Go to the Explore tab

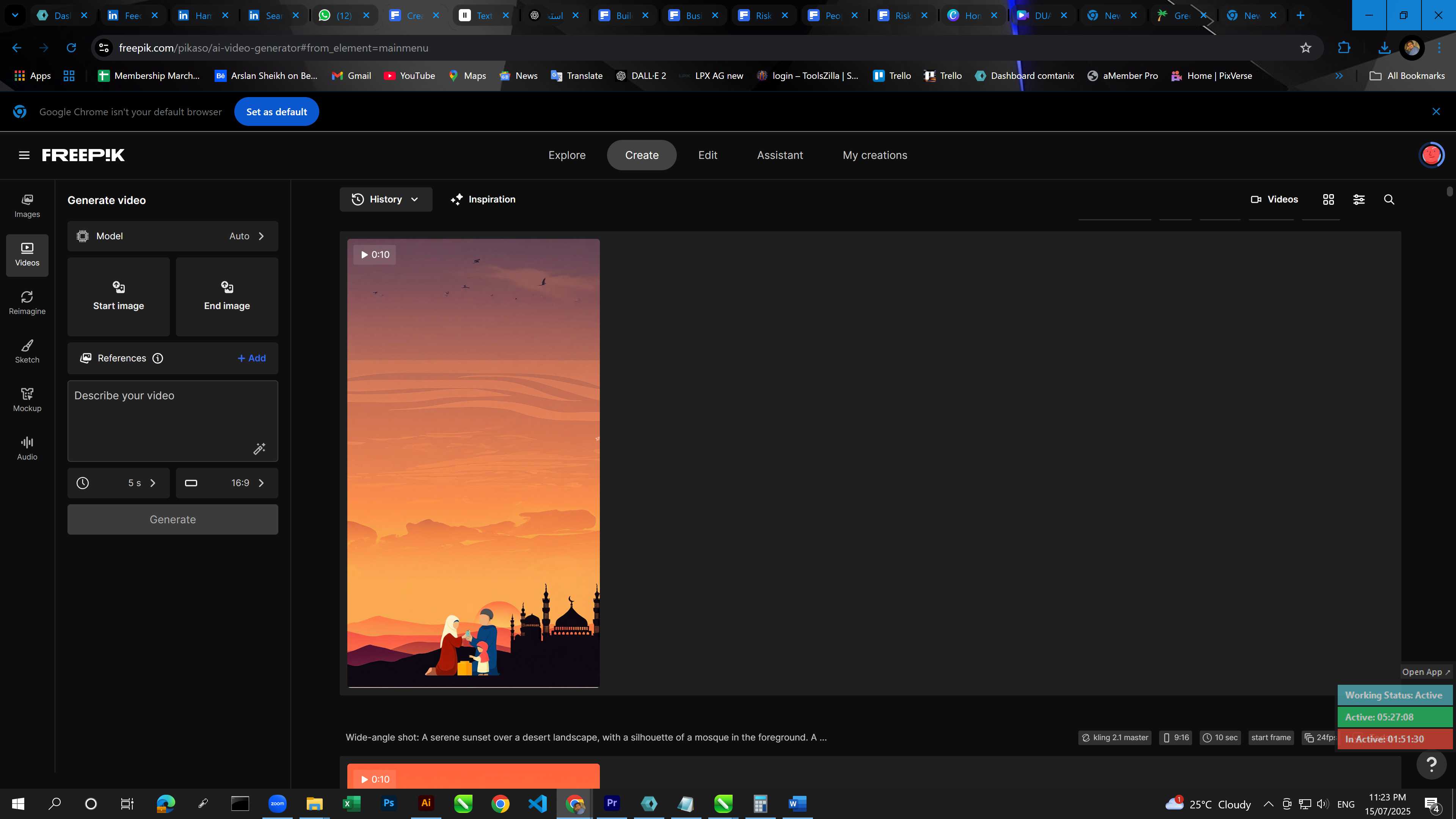tap(567, 155)
